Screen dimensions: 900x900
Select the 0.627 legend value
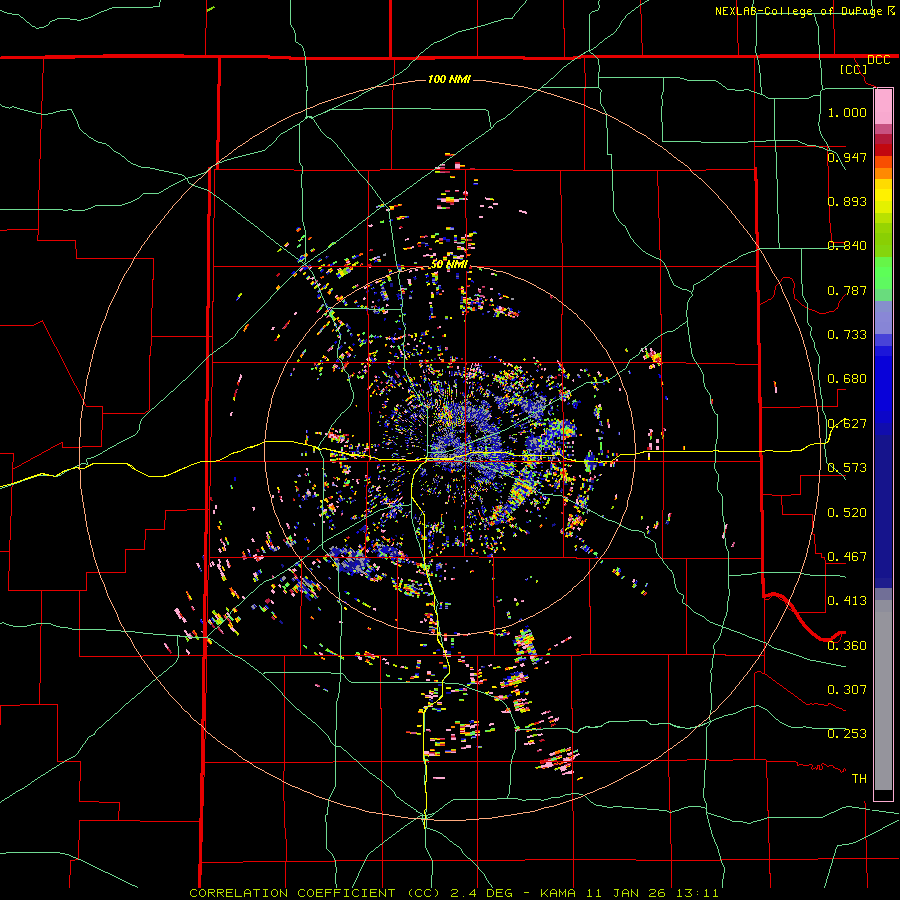847,424
